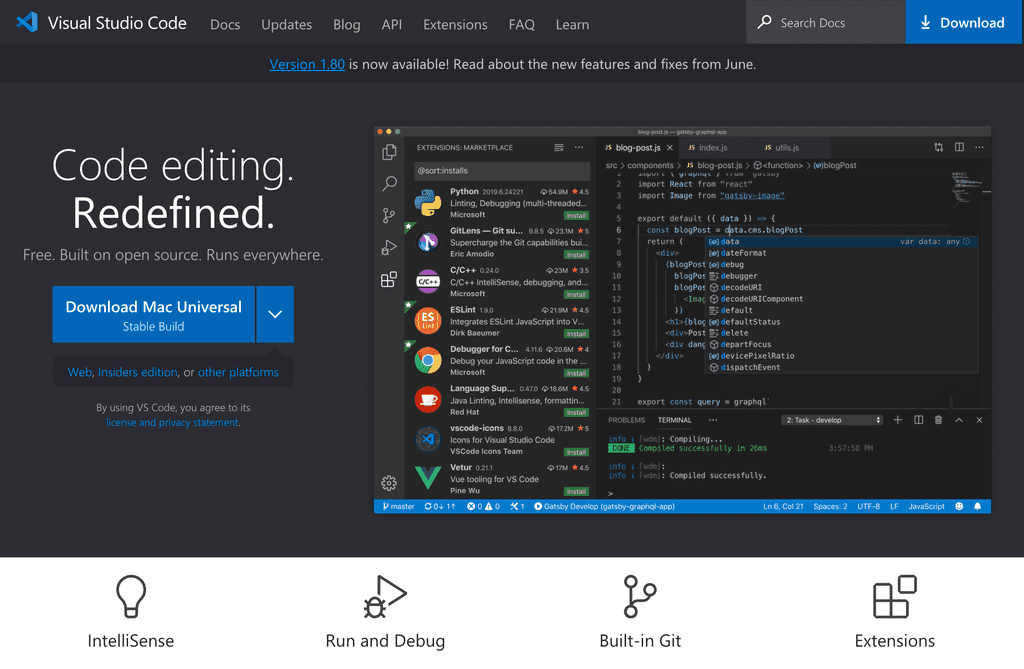Click the @sort:installs search field
Viewport: 1024px width, 669px height.
tap(500, 173)
